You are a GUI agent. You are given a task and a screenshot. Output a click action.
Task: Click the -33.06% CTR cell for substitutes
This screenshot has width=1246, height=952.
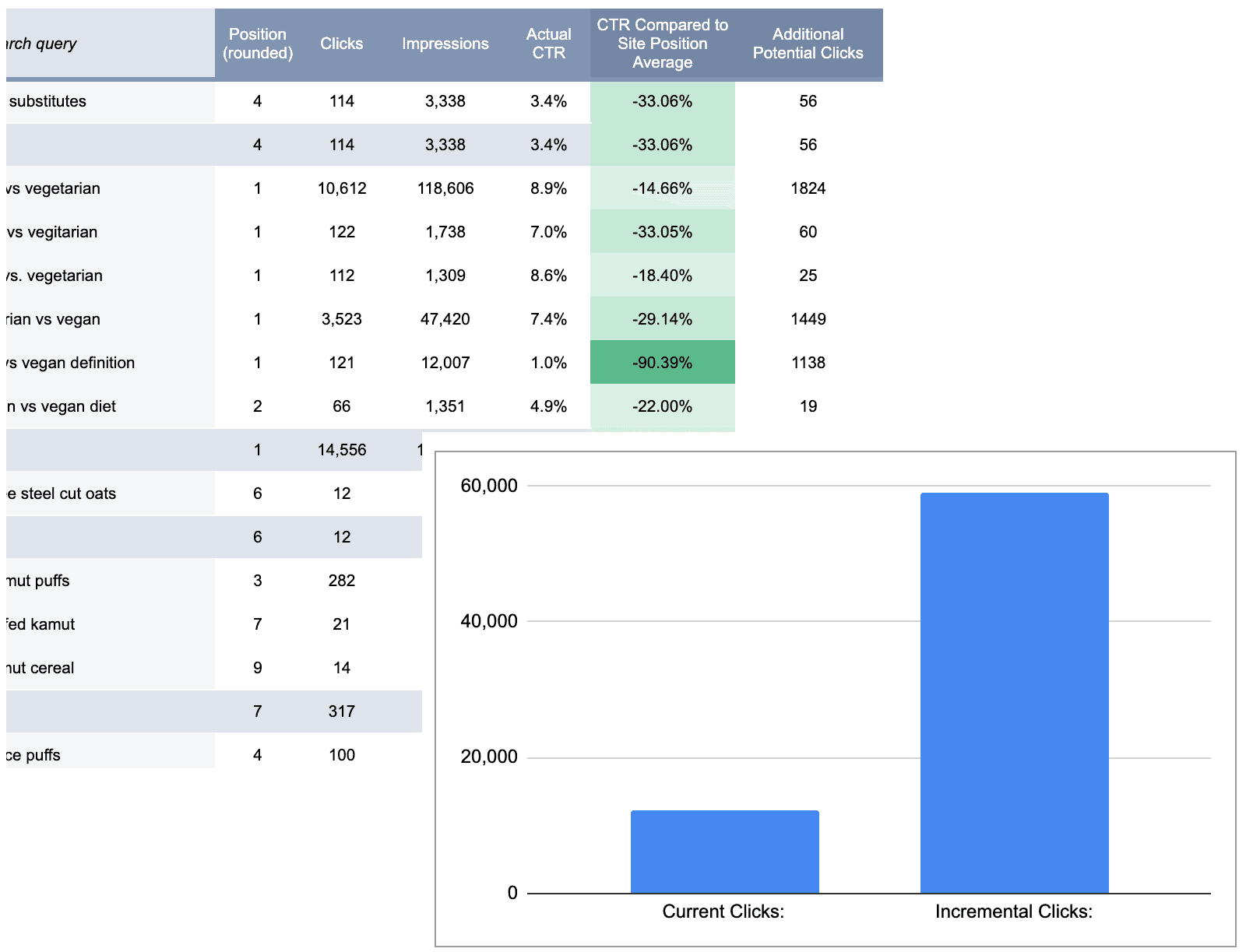tap(661, 100)
